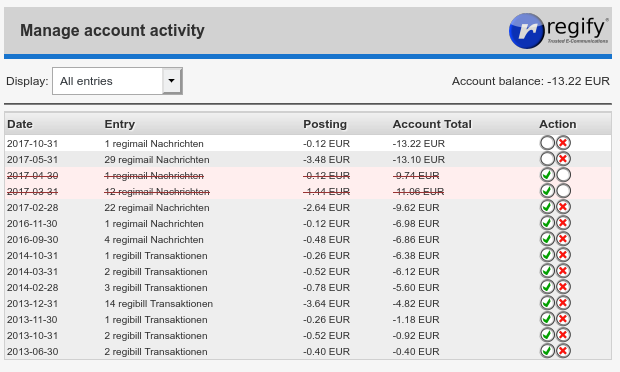The height and width of the screenshot is (372, 620).
Task: Click the Date column header
Action: click(x=20, y=124)
